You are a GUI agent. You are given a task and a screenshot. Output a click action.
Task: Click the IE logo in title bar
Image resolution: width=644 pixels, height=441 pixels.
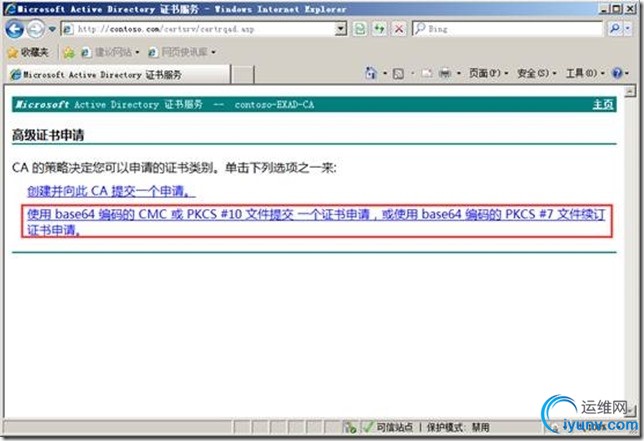coord(10,9)
